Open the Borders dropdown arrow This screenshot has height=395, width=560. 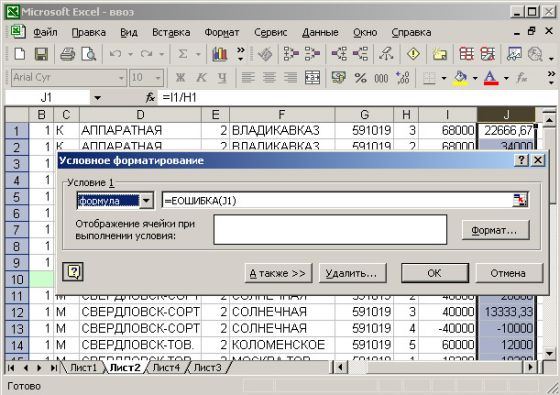click(444, 78)
